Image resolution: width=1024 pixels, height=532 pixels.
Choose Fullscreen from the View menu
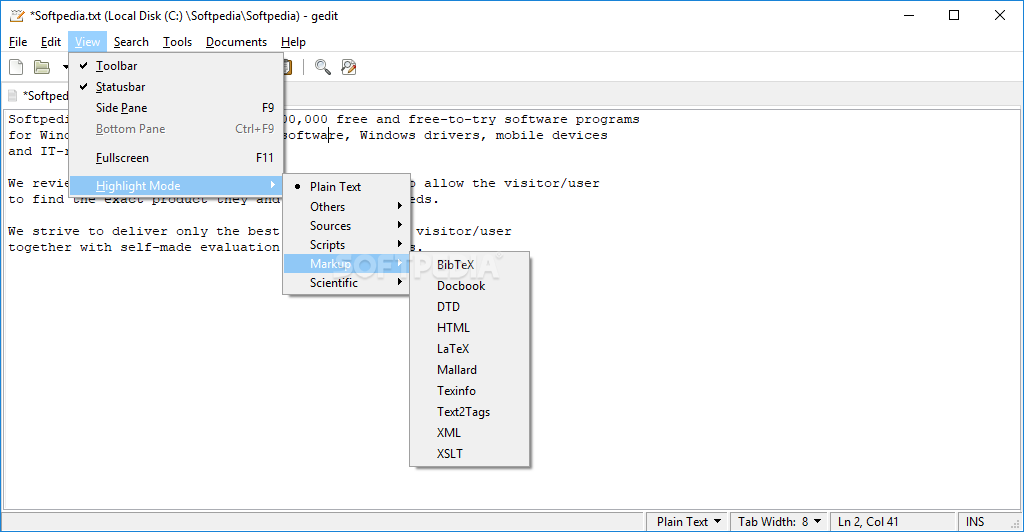[x=176, y=158]
